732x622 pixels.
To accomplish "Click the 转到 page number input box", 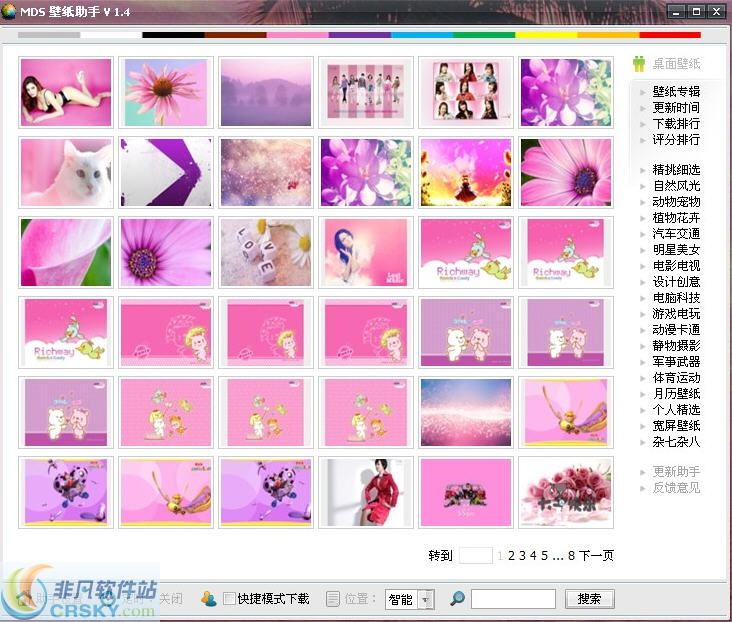I will (x=476, y=555).
